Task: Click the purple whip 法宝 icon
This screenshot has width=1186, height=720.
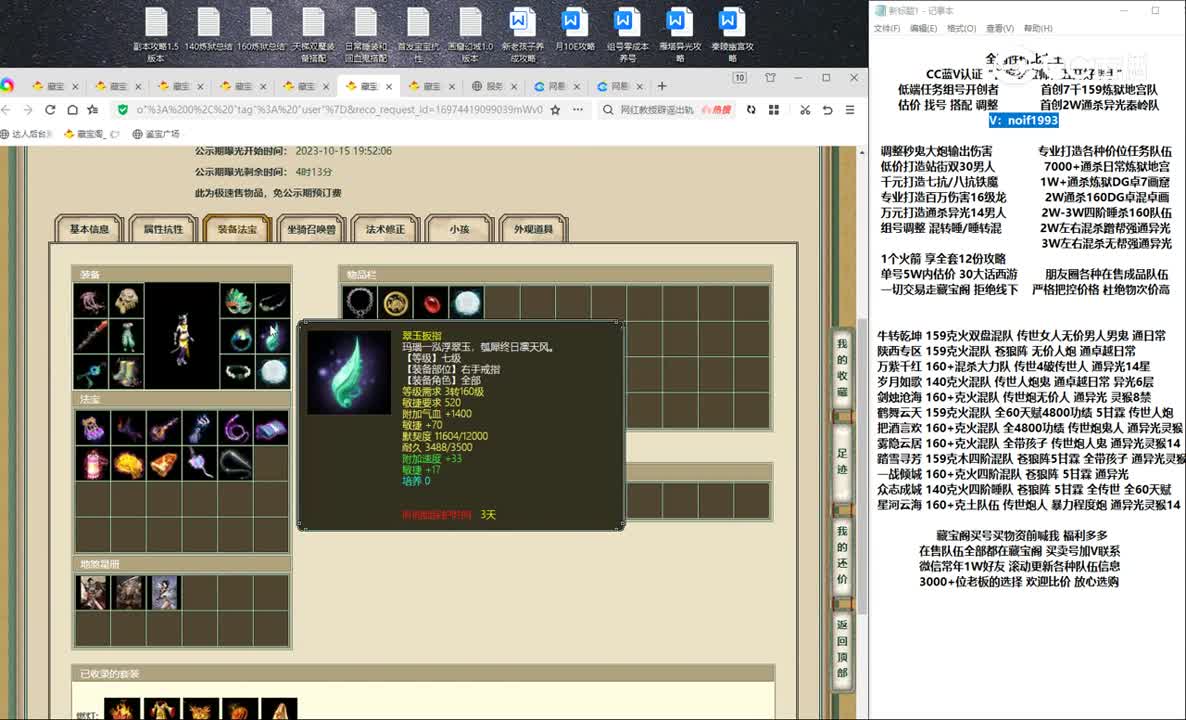Action: [x=235, y=428]
